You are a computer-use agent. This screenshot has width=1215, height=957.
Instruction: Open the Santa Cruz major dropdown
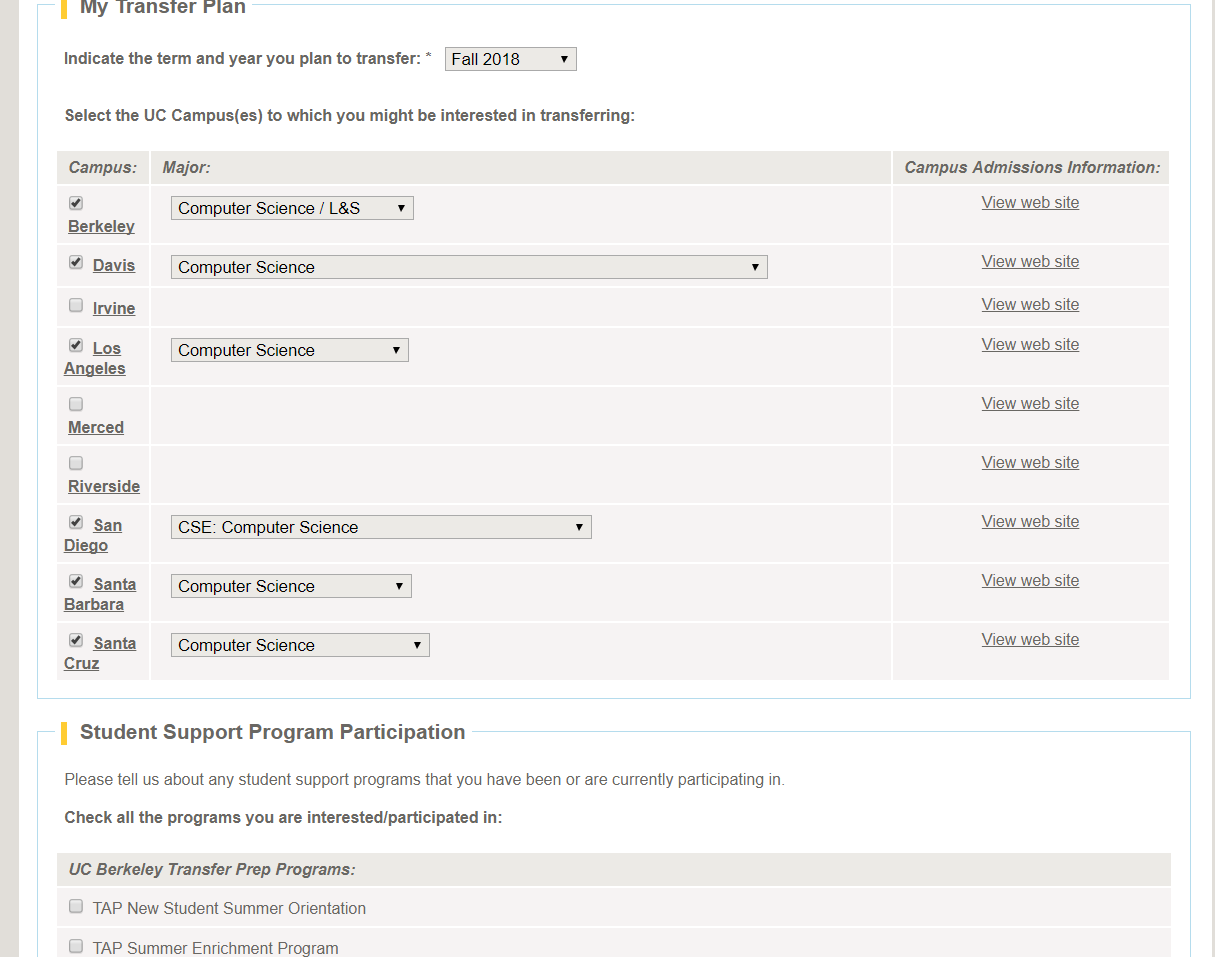pyautogui.click(x=300, y=645)
